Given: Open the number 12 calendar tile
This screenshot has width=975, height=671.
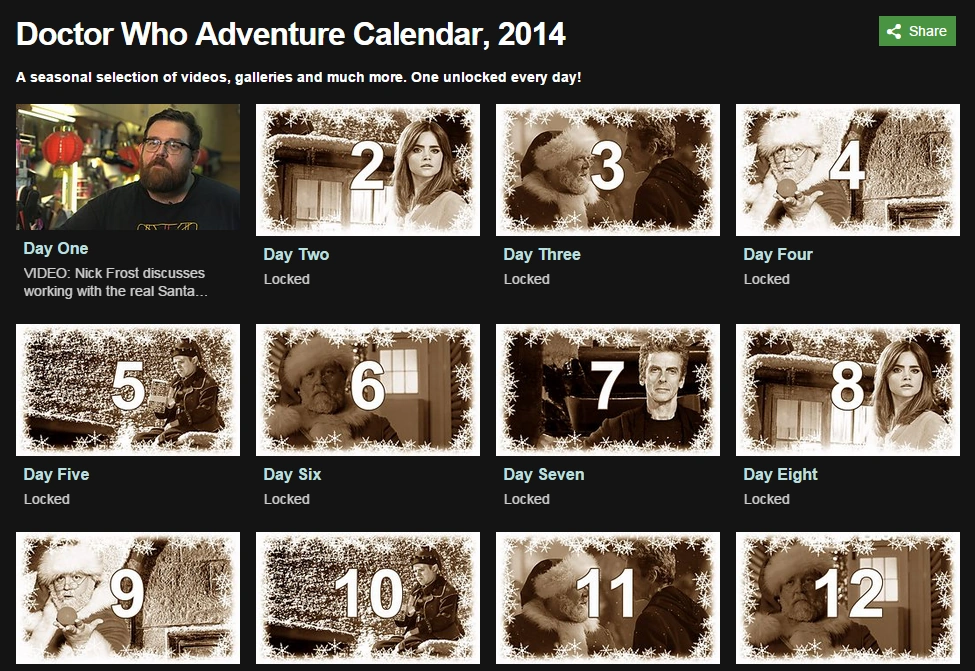Looking at the screenshot, I should pyautogui.click(x=848, y=598).
